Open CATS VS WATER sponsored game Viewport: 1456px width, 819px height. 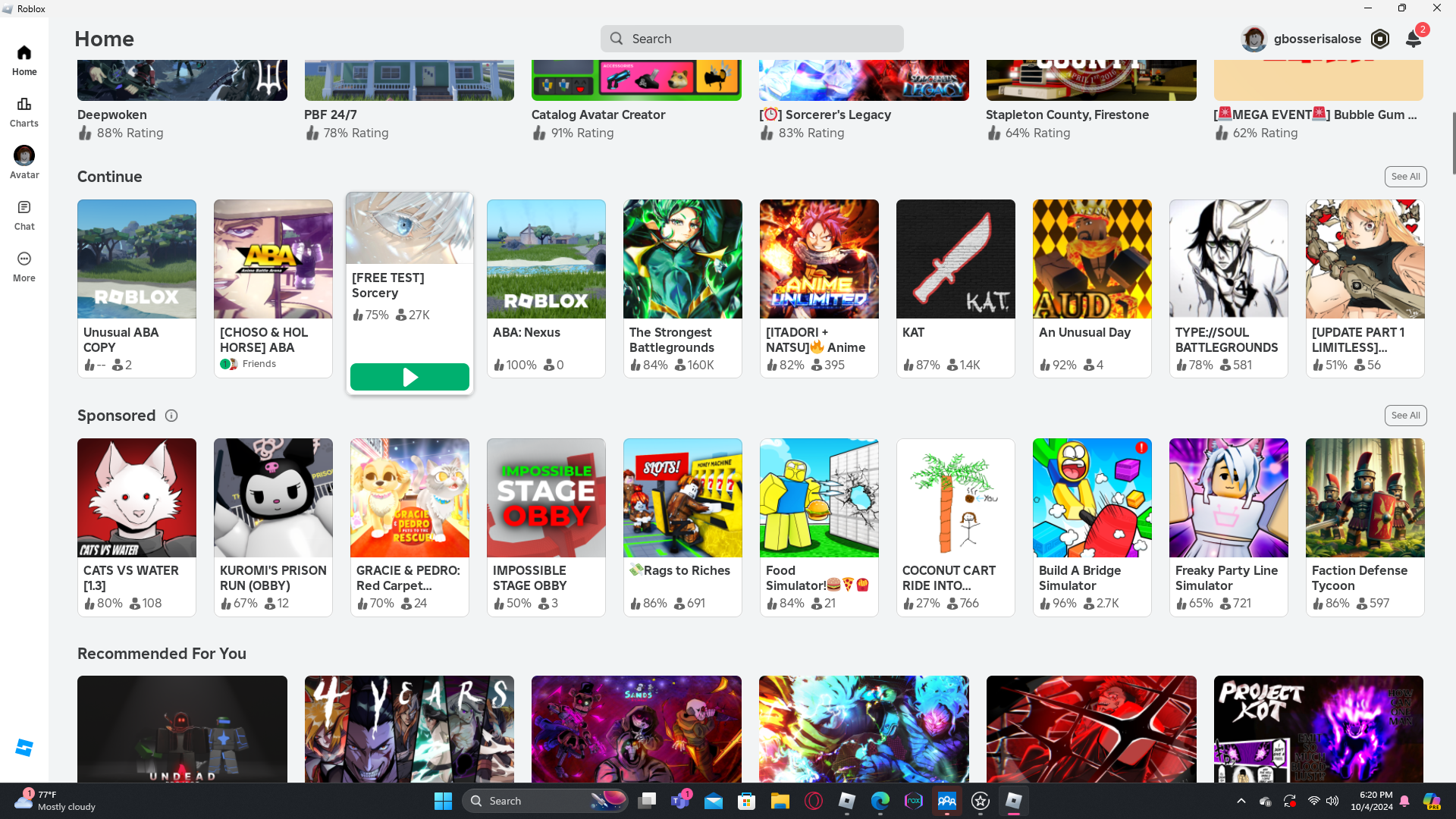pyautogui.click(x=136, y=527)
